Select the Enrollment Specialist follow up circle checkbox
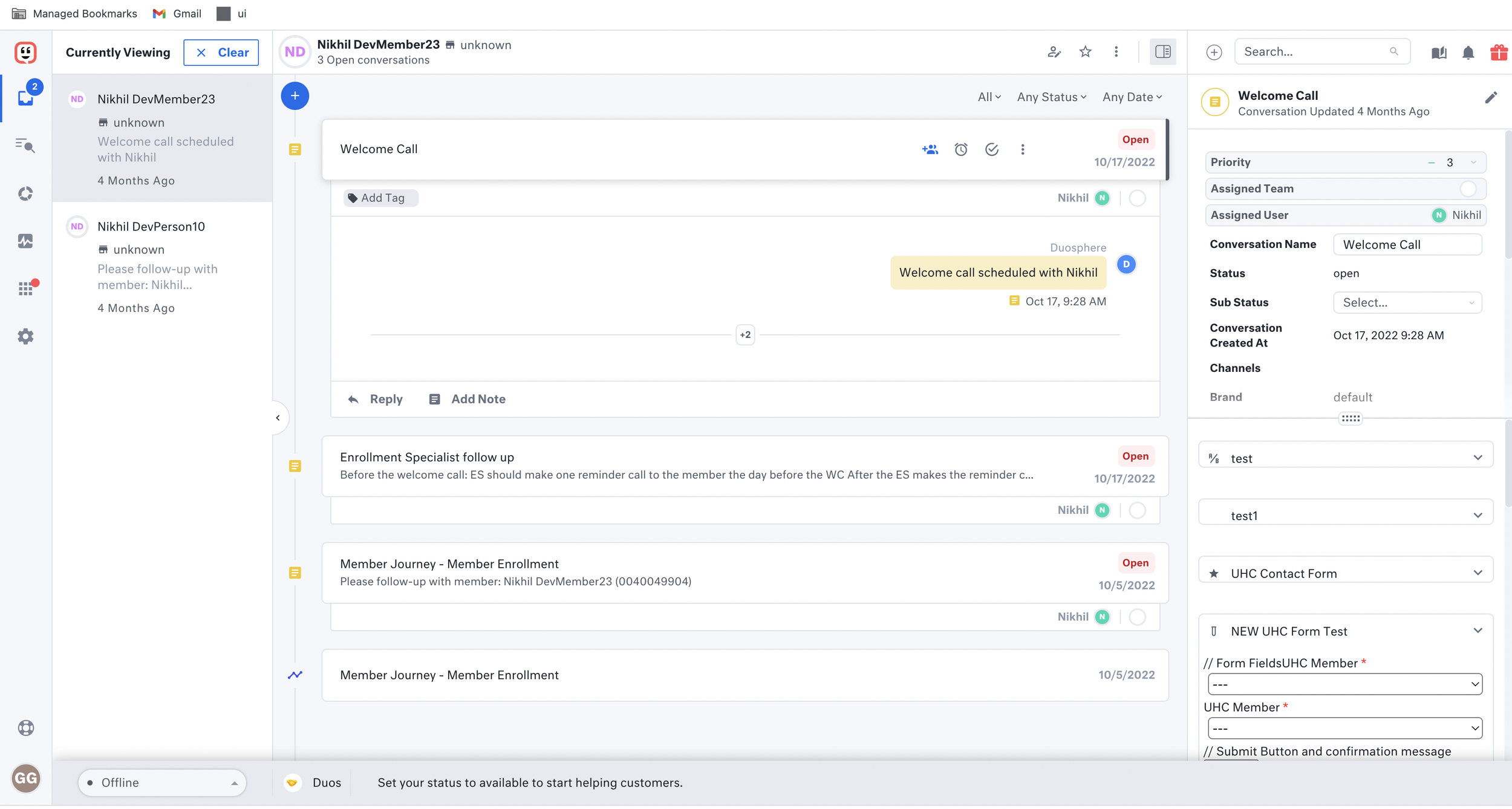The height and width of the screenshot is (809, 1512). [x=1137, y=510]
